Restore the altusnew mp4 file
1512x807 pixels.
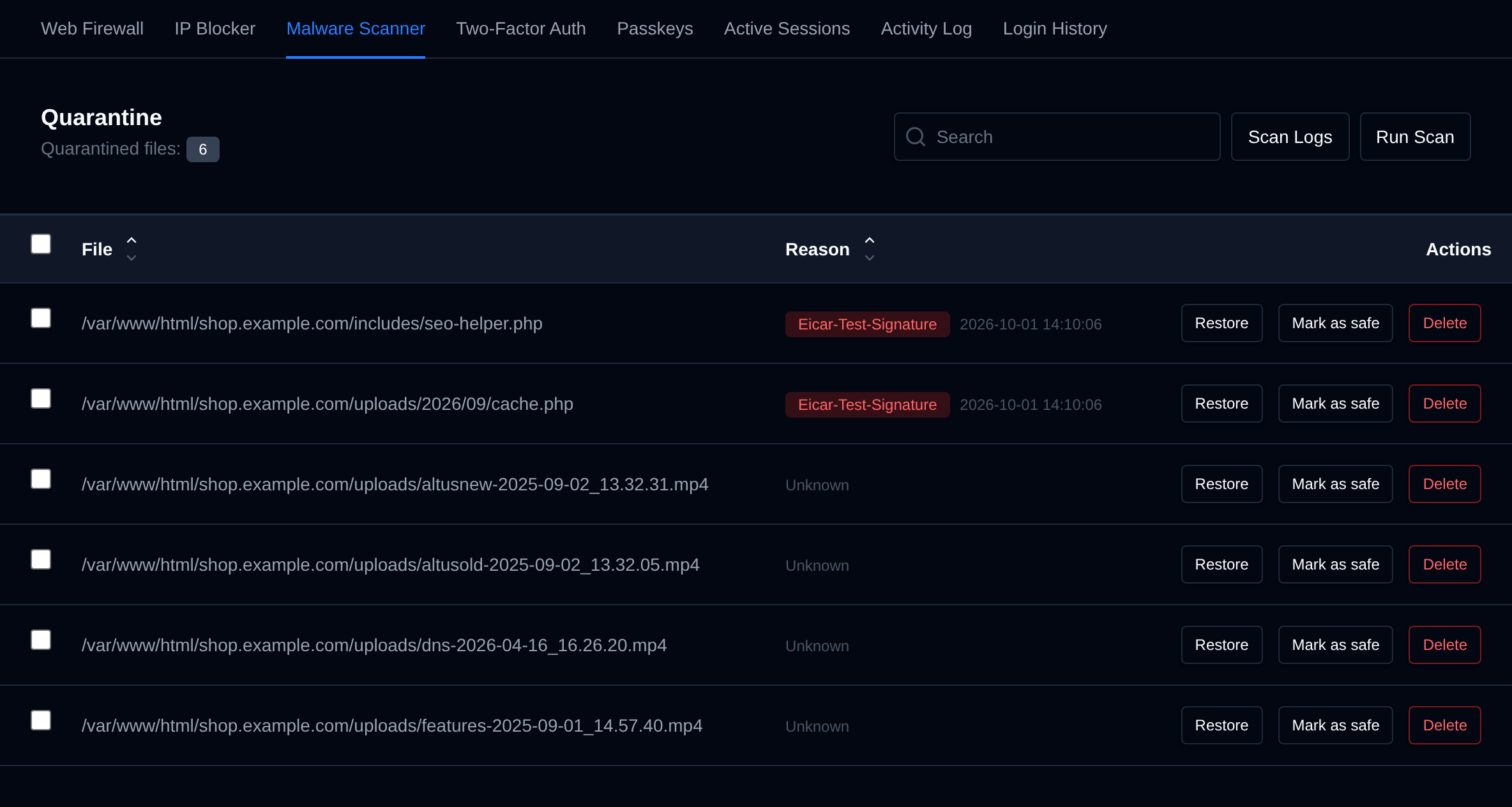click(x=1221, y=484)
